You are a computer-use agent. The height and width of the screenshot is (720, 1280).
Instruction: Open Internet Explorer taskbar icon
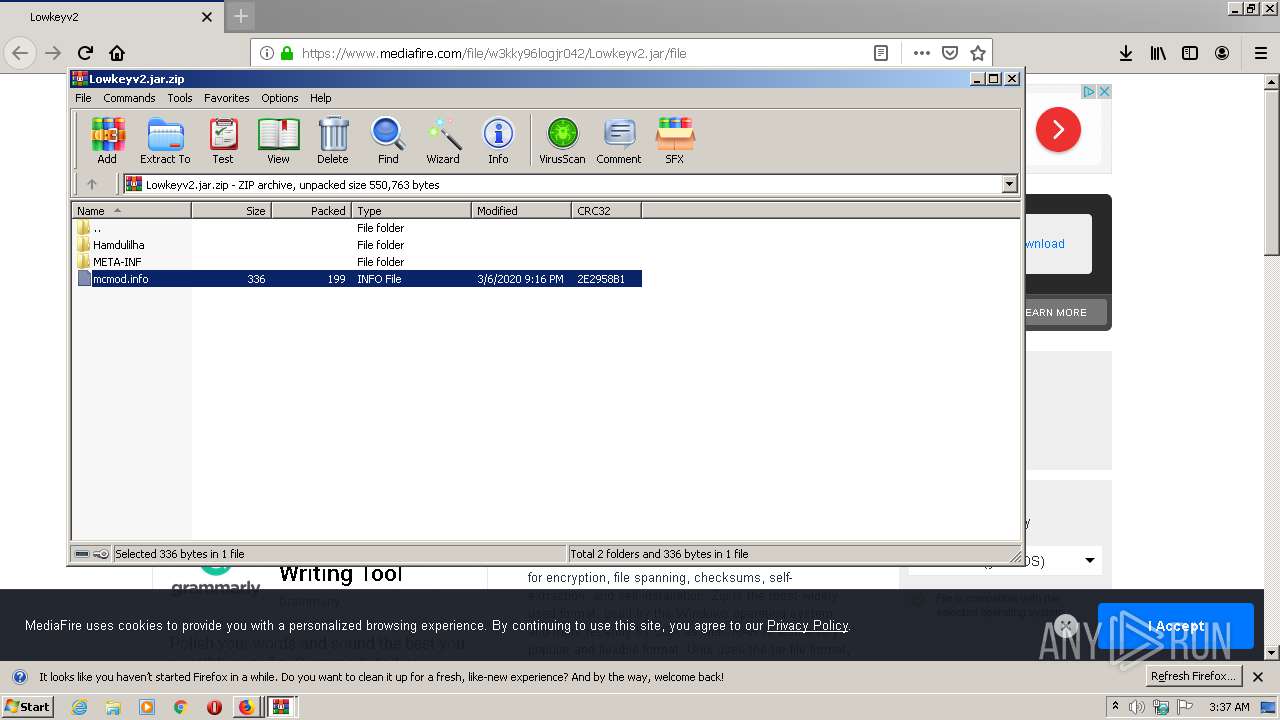point(79,707)
